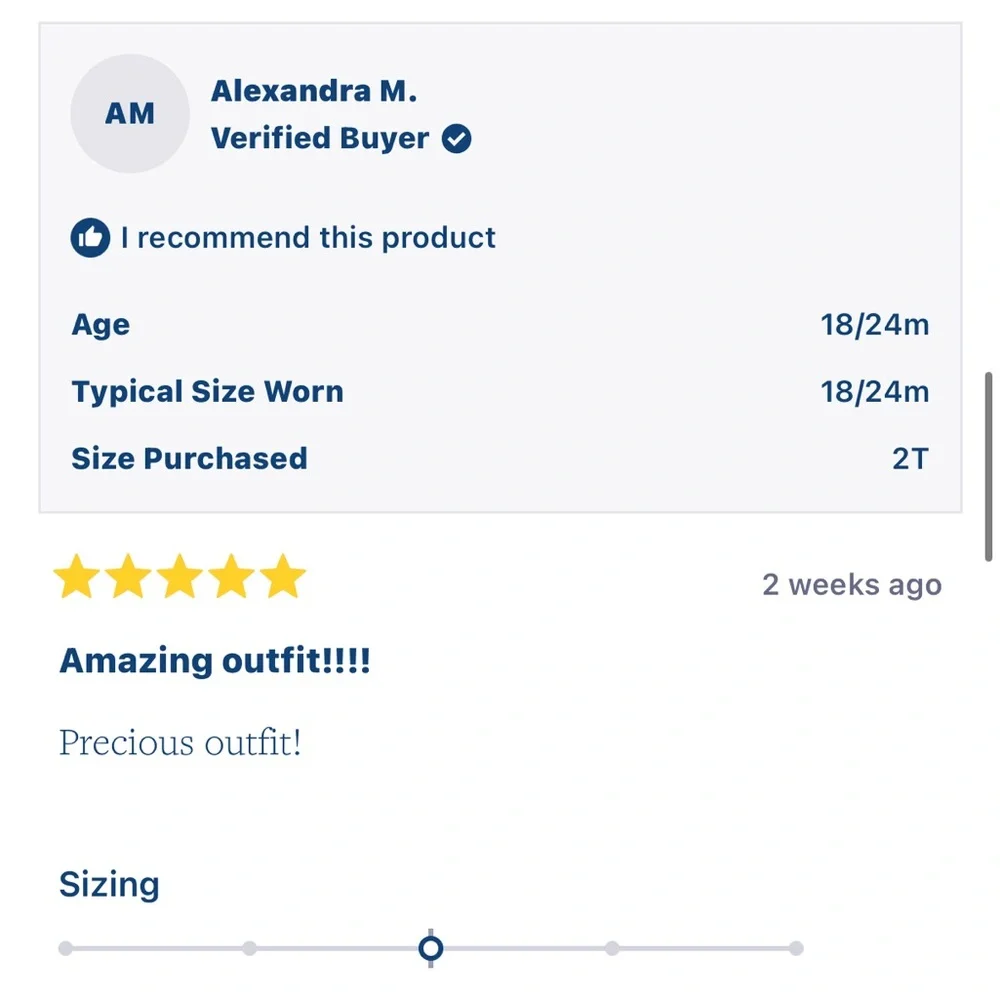Click the first yellow rating star
The image size is (1000, 1000).
(x=77, y=576)
